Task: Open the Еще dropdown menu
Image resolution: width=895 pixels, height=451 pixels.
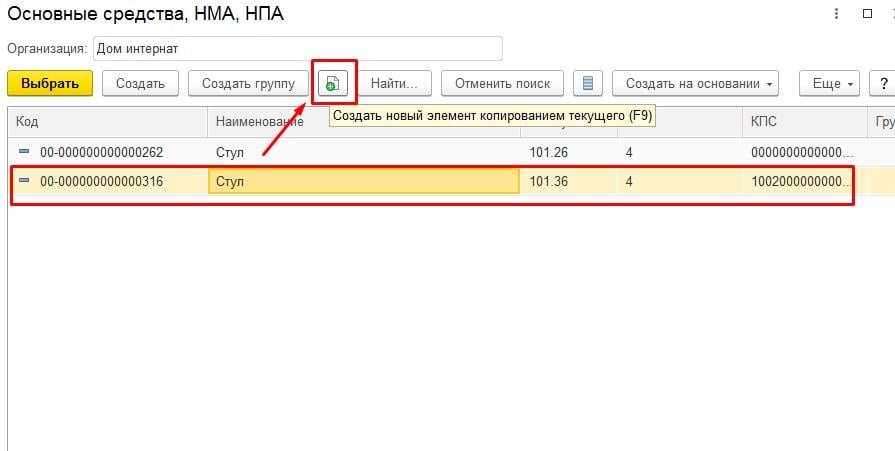Action: point(831,84)
